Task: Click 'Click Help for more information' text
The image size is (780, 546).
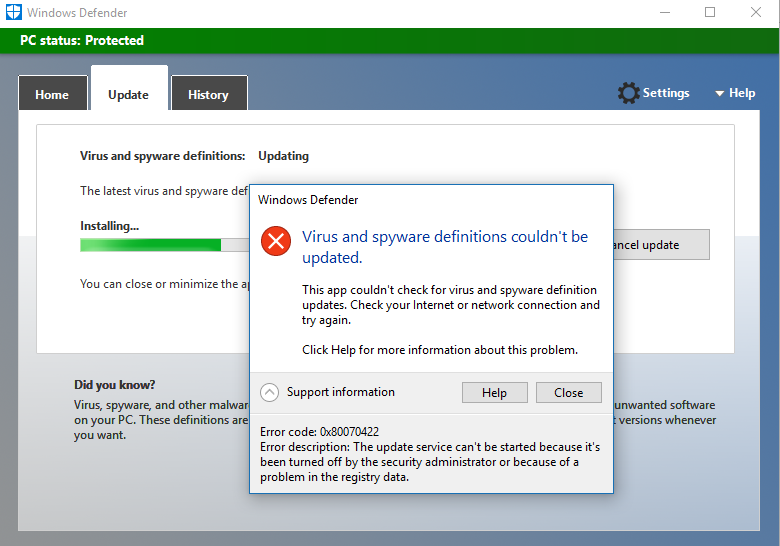Action: (440, 350)
